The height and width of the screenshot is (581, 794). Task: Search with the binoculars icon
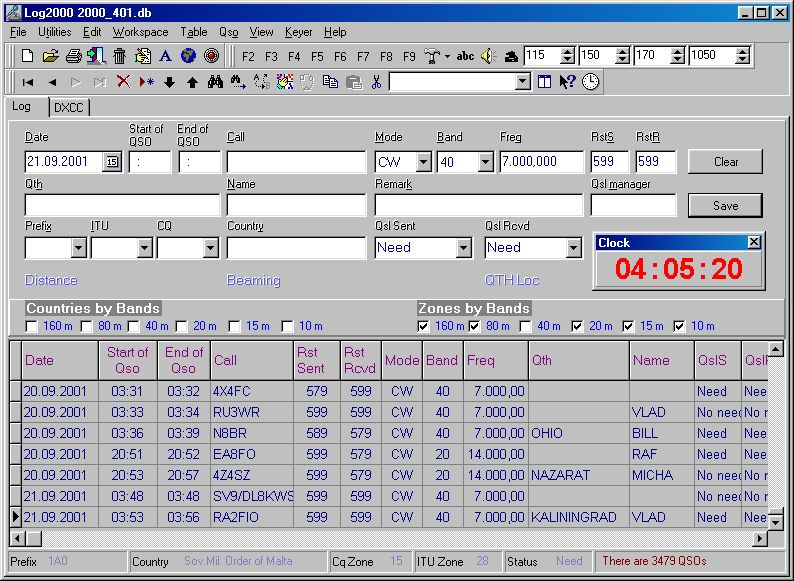point(215,82)
